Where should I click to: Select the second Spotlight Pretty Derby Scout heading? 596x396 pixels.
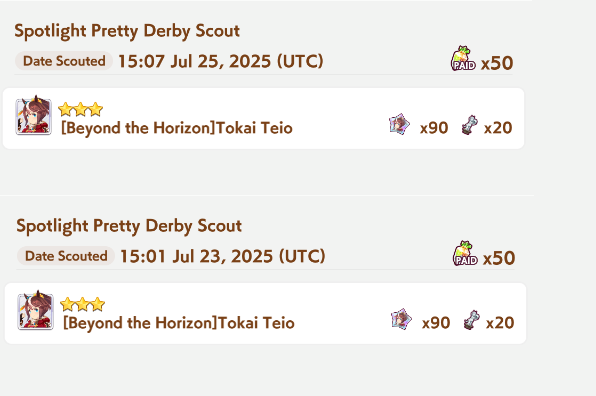(x=129, y=226)
